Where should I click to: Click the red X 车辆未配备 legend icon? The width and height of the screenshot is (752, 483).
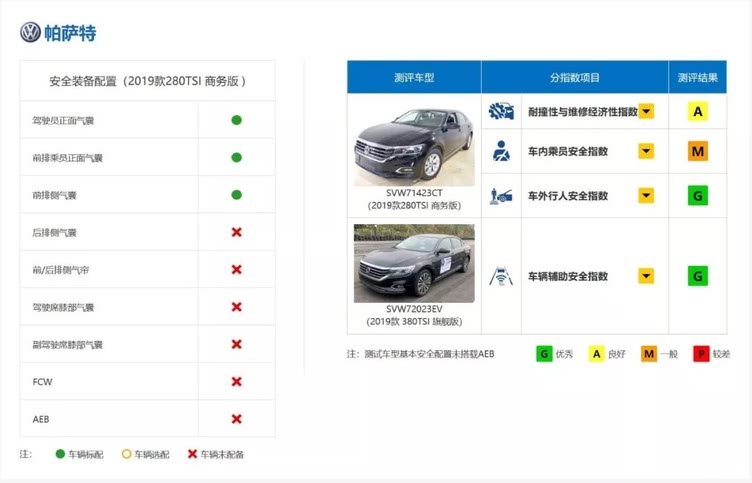(192, 454)
